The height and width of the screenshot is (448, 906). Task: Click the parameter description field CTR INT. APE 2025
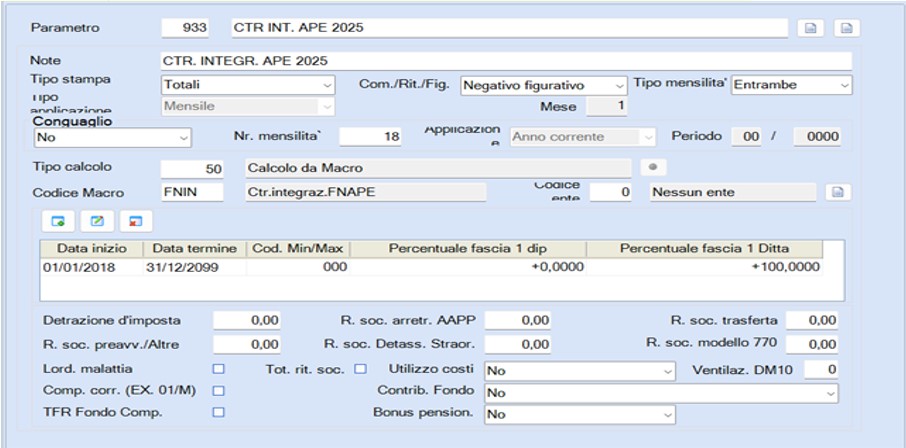pos(510,28)
